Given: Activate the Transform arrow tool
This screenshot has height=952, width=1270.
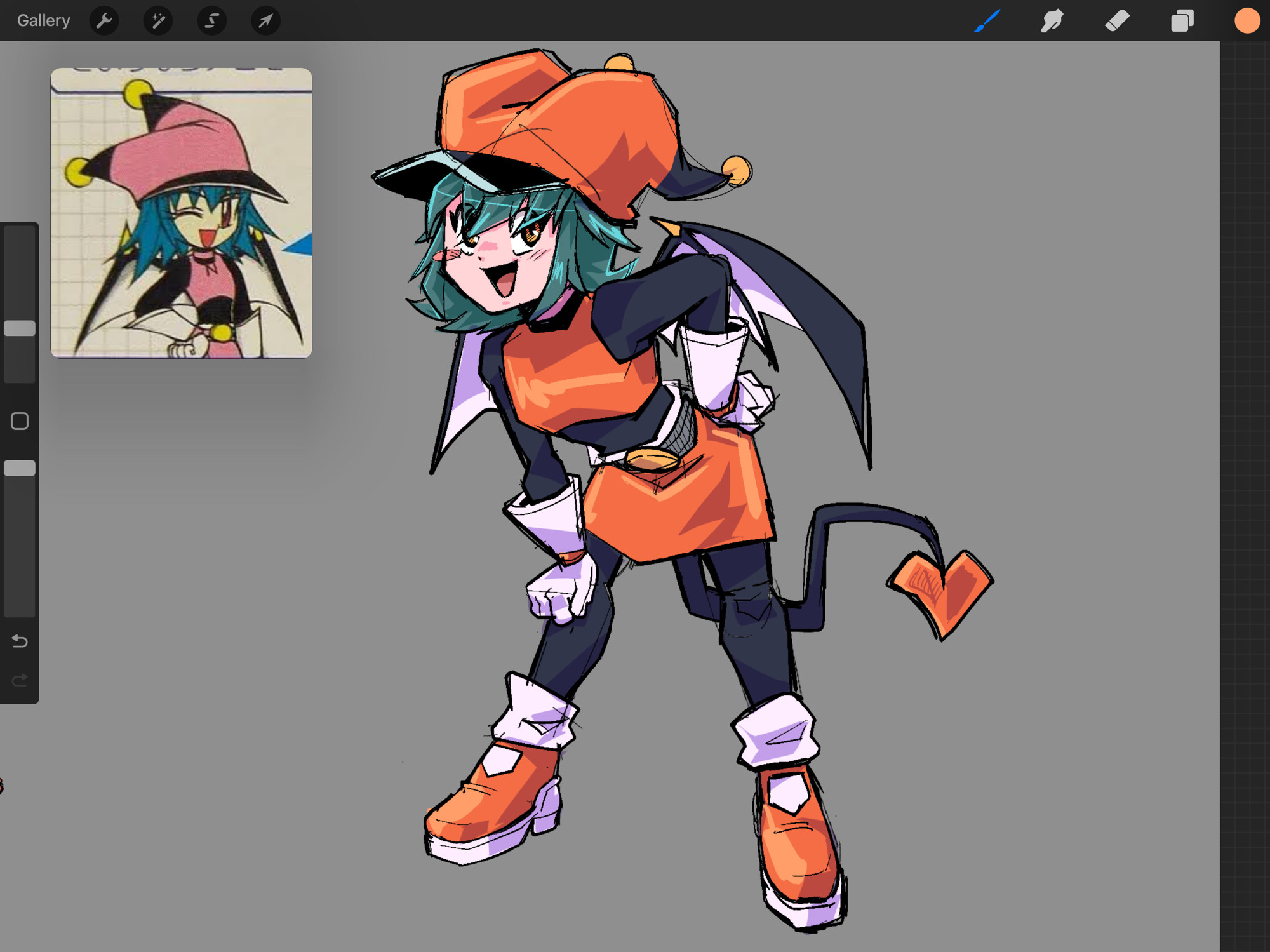Looking at the screenshot, I should point(265,21).
